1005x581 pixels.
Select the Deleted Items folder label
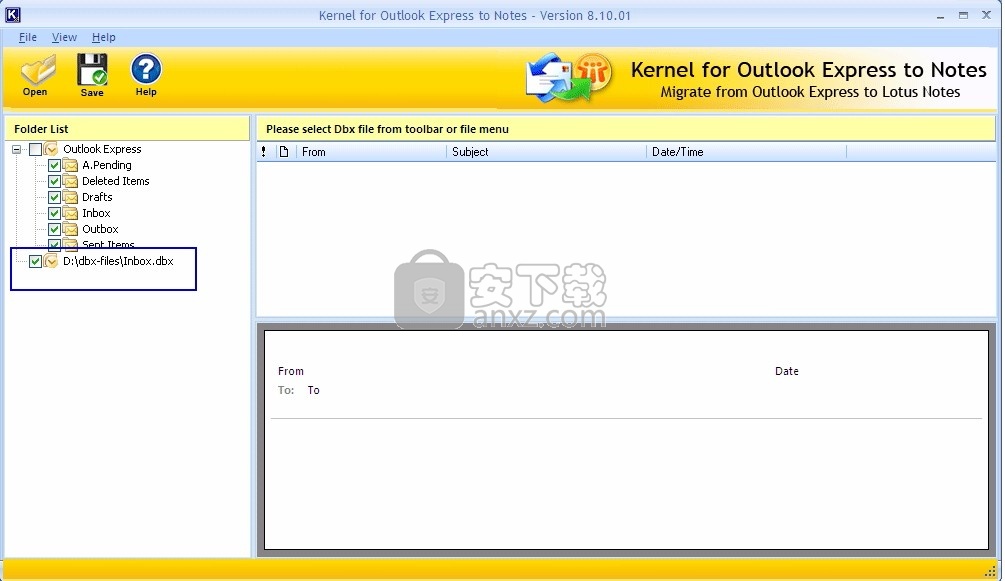click(115, 181)
